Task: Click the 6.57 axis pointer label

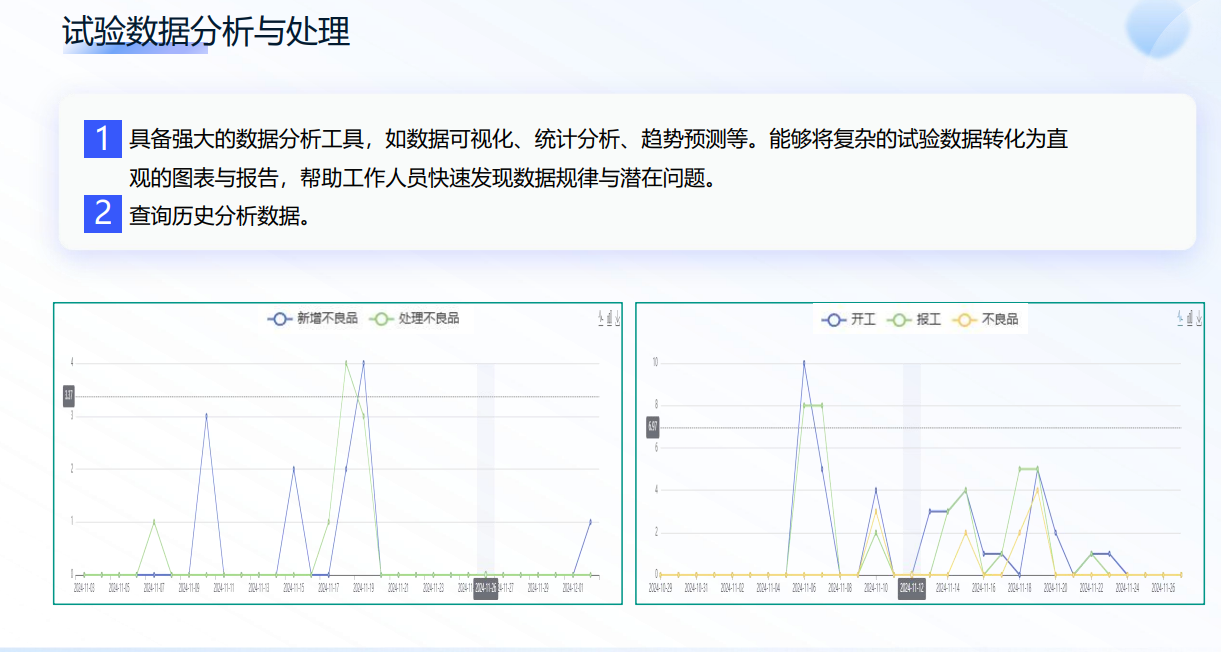Action: (652, 427)
